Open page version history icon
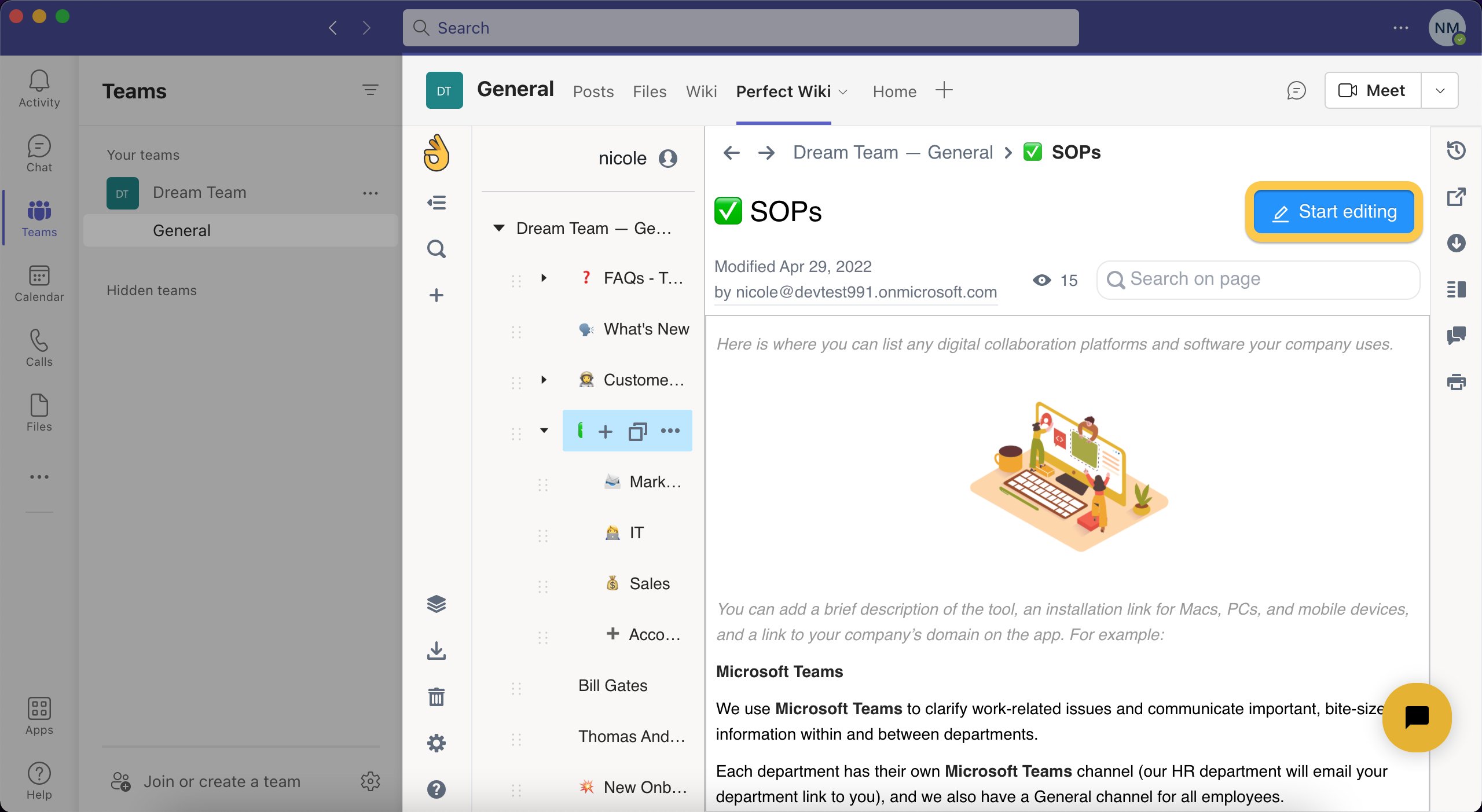The image size is (1482, 812). (x=1456, y=151)
